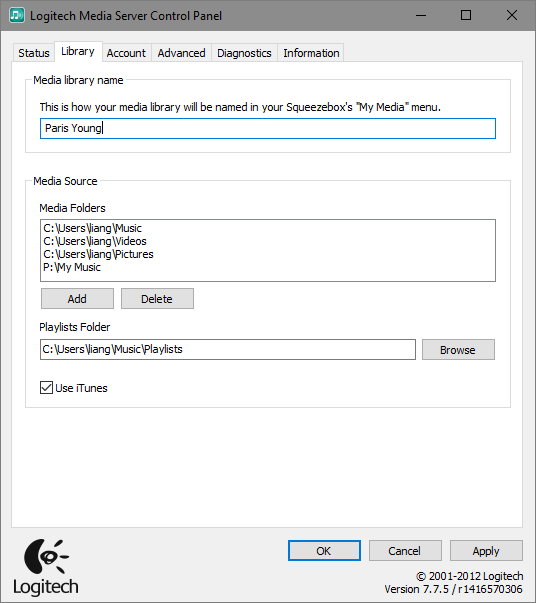Screen dimensions: 536x603
Task: Click the Logitech logo at bottom left
Action: (x=45, y=568)
